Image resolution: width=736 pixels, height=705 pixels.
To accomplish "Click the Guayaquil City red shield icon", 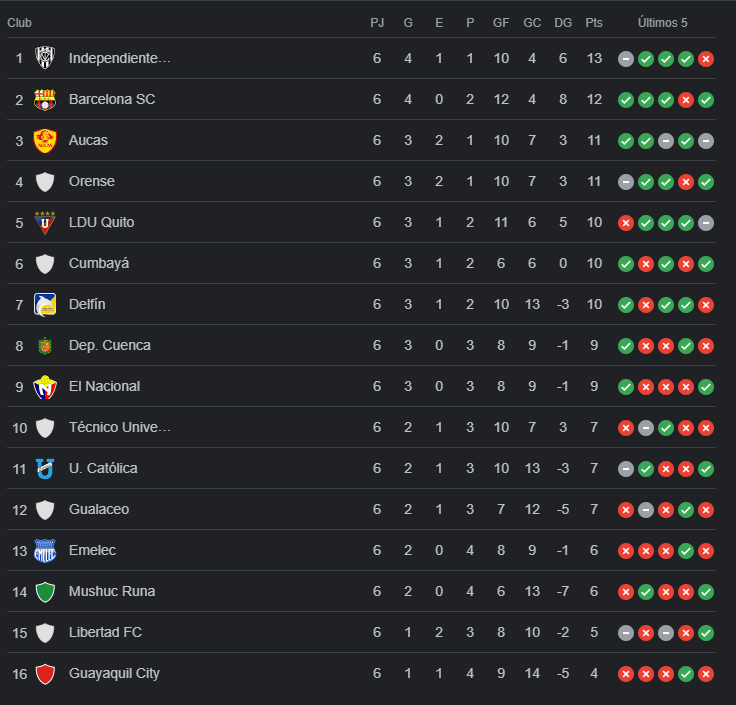I will [45, 673].
